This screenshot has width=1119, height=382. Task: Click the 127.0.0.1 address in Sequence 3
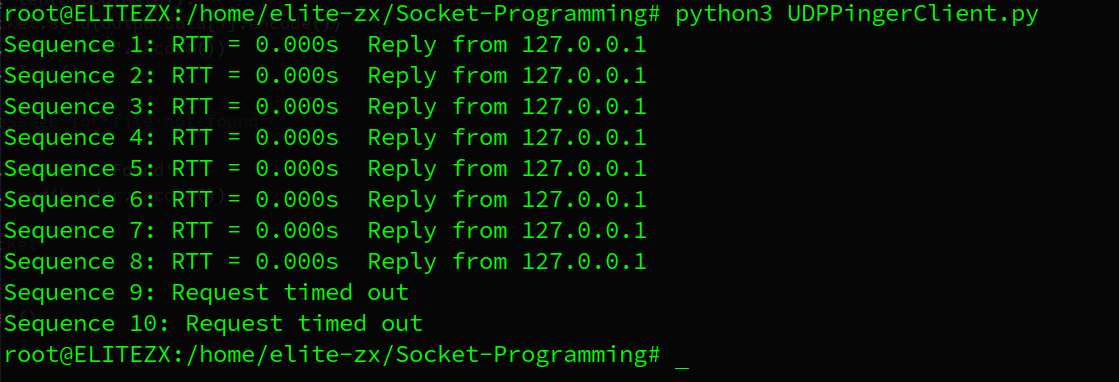[584, 107]
